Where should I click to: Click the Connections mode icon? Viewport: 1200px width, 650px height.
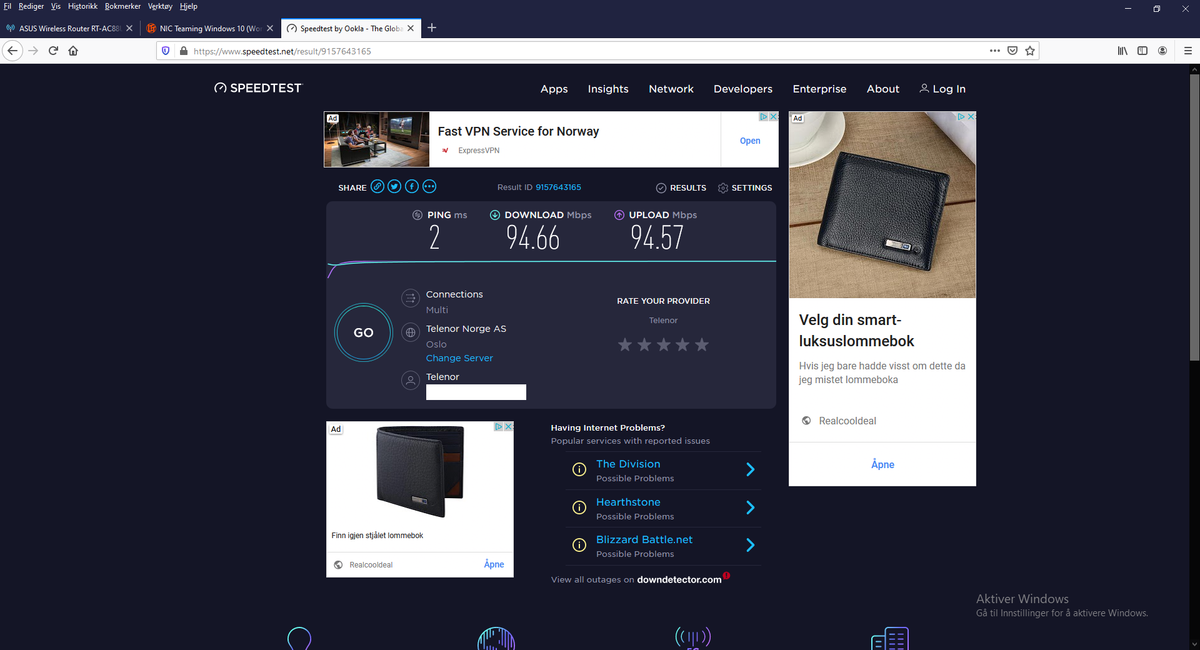(410, 298)
